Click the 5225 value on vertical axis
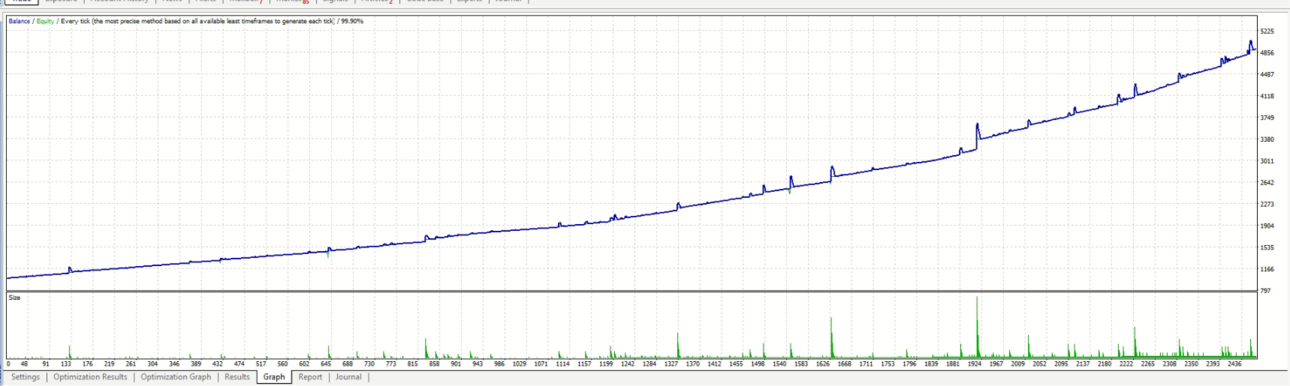1290x386 pixels. tap(1268, 32)
